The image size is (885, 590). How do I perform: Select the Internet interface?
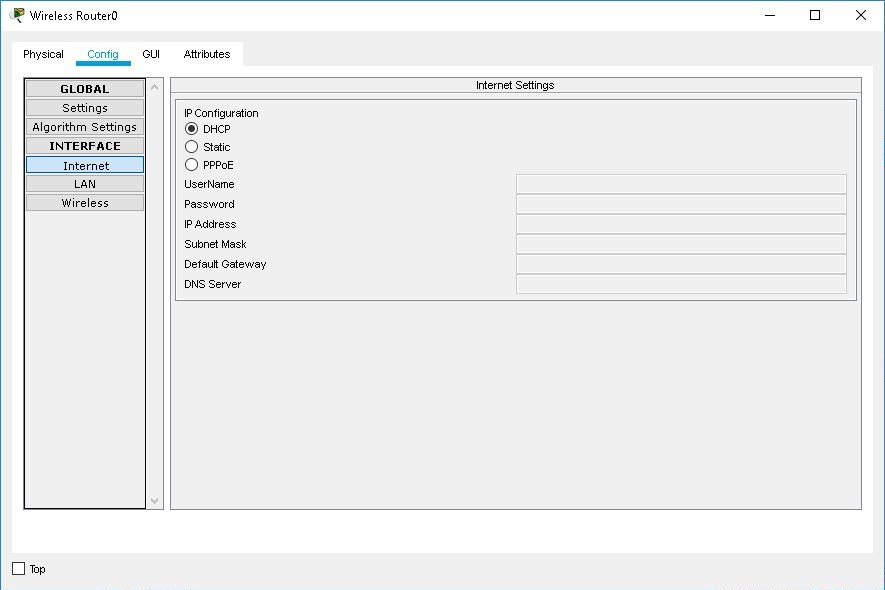point(84,164)
